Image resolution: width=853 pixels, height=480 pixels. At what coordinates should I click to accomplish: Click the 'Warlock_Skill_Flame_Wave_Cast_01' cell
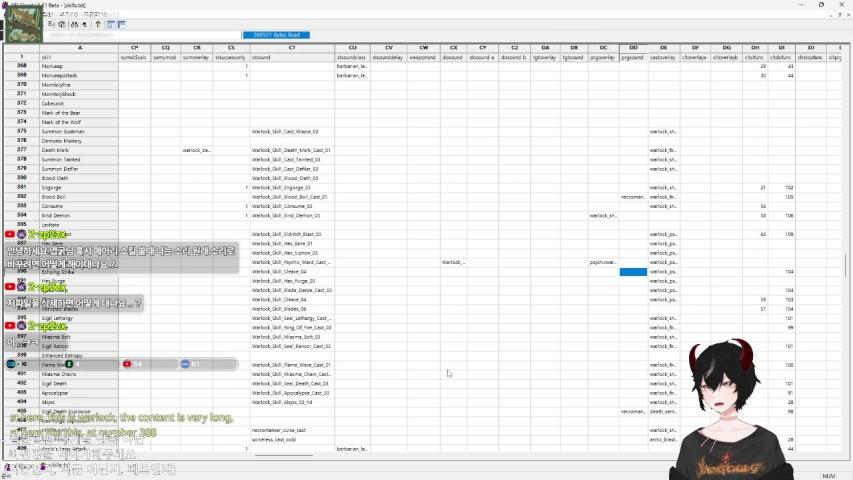[292, 365]
